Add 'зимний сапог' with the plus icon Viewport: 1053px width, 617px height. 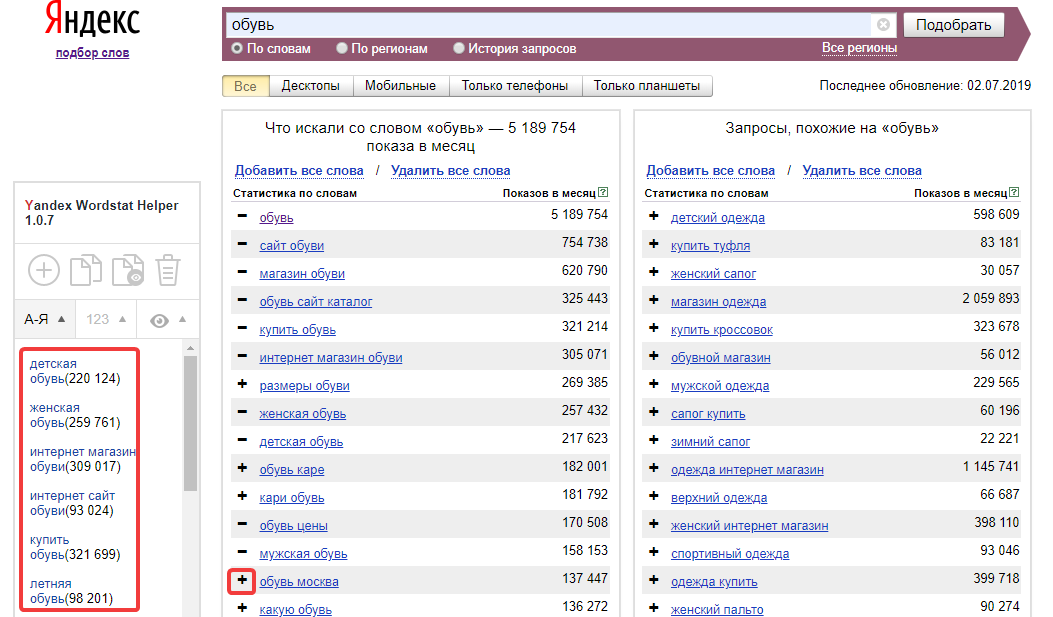[653, 440]
